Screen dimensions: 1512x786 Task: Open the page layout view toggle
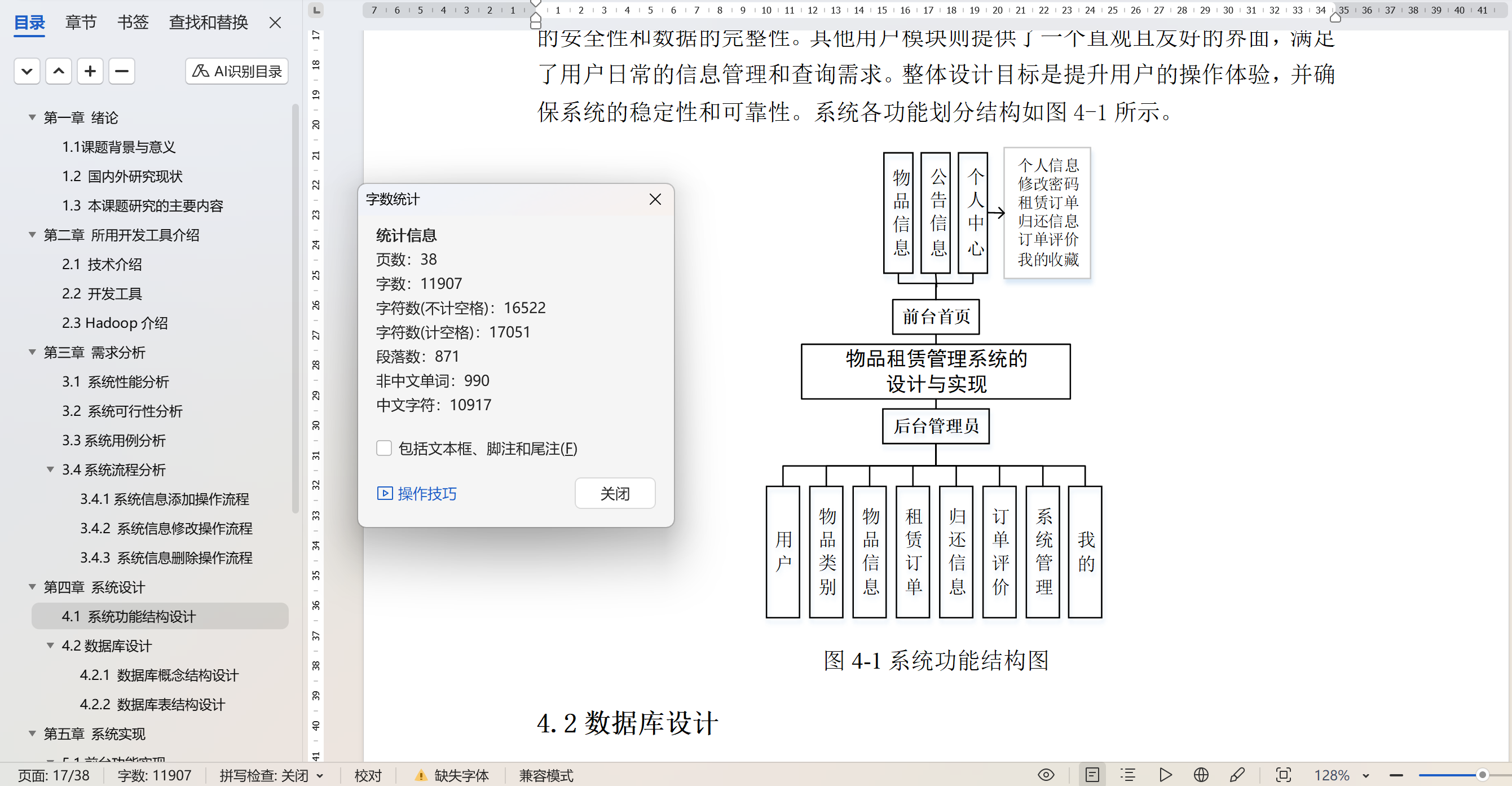tap(1092, 775)
